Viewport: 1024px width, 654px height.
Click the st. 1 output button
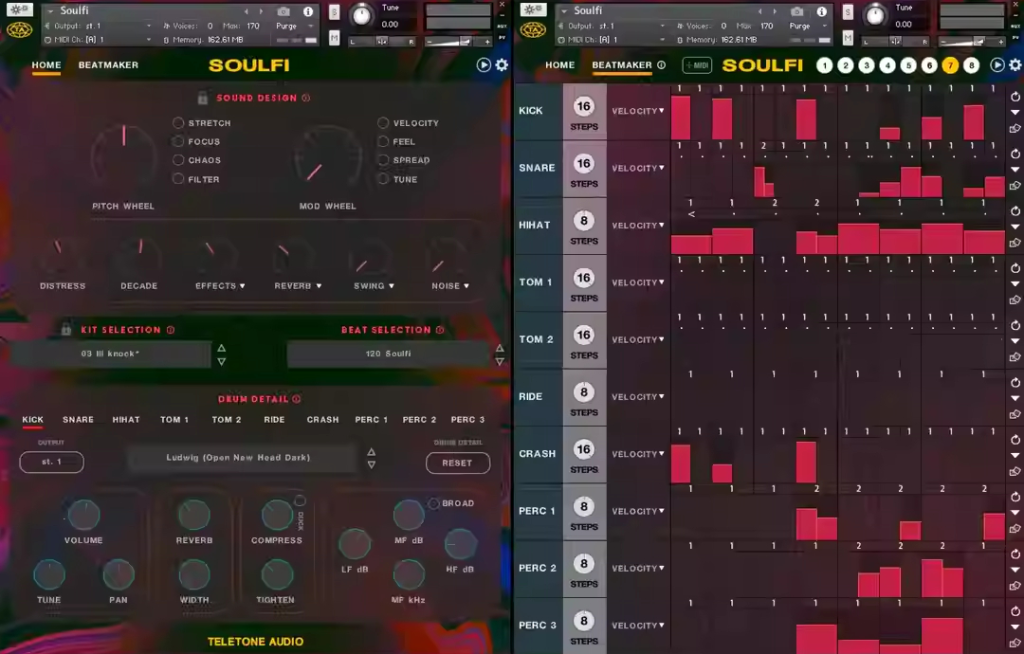(x=52, y=462)
